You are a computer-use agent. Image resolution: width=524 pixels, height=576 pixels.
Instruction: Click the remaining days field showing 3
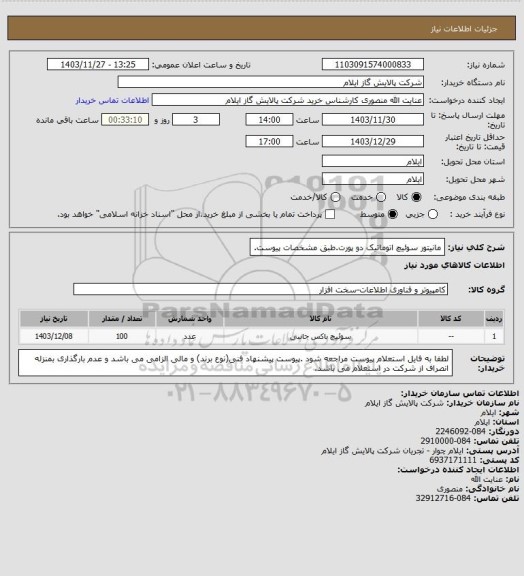point(196,120)
